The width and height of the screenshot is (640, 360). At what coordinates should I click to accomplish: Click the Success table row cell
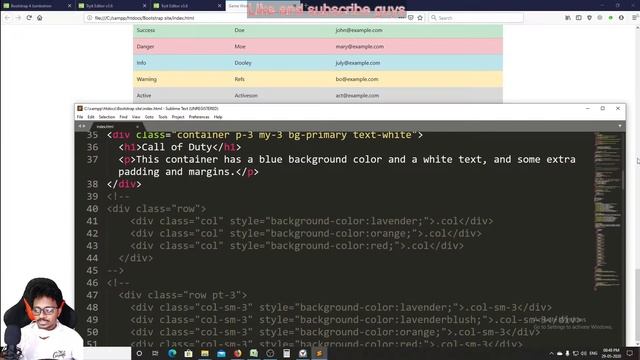(146, 30)
